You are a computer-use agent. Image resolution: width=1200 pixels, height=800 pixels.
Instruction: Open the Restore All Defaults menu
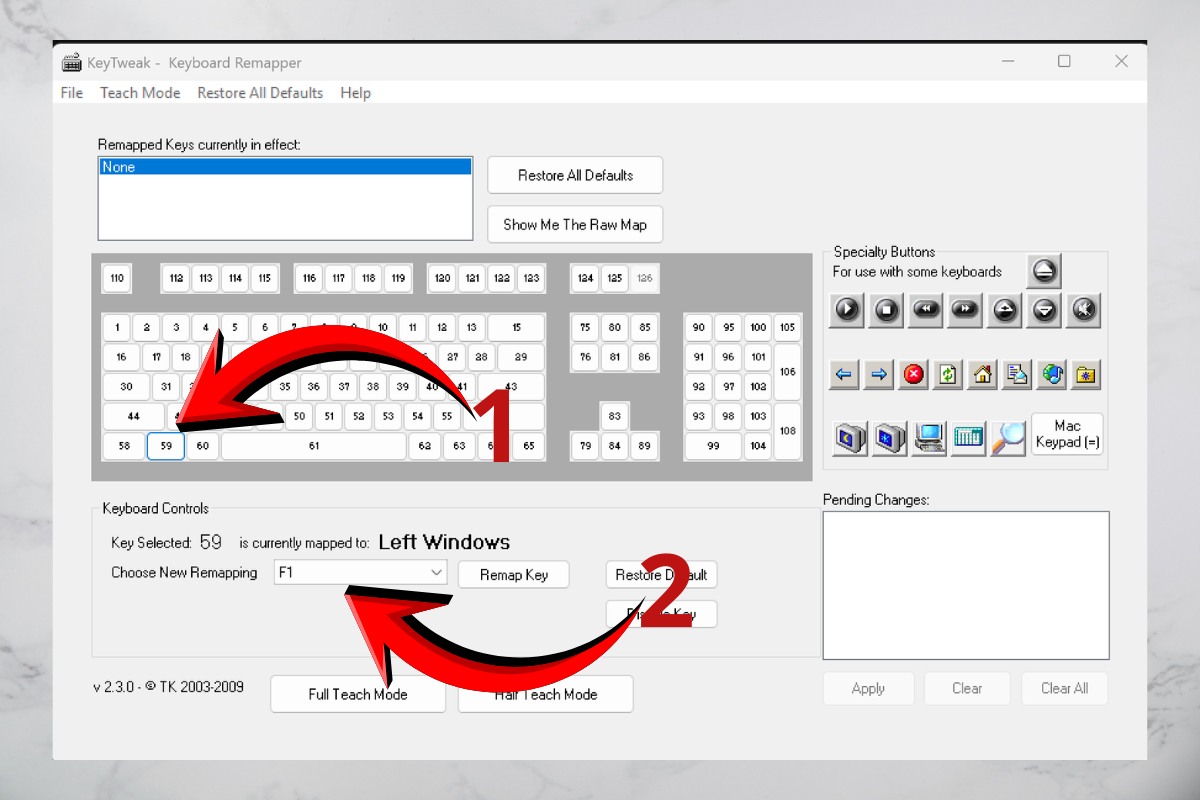[x=260, y=93]
